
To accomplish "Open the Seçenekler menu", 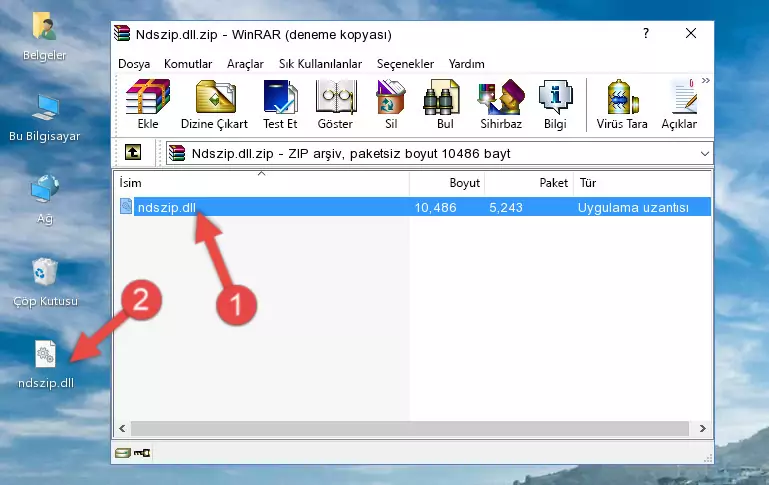I will tap(405, 64).
